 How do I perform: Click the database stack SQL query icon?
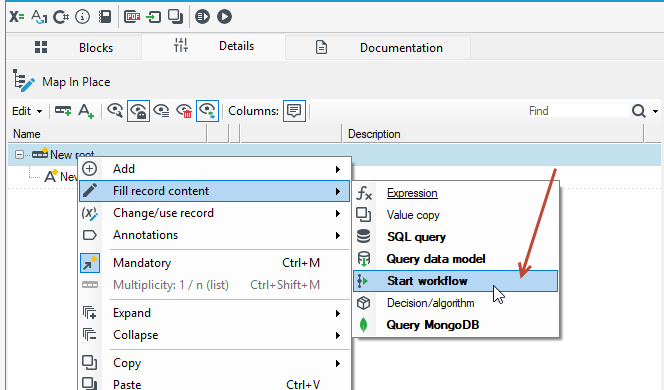click(364, 236)
